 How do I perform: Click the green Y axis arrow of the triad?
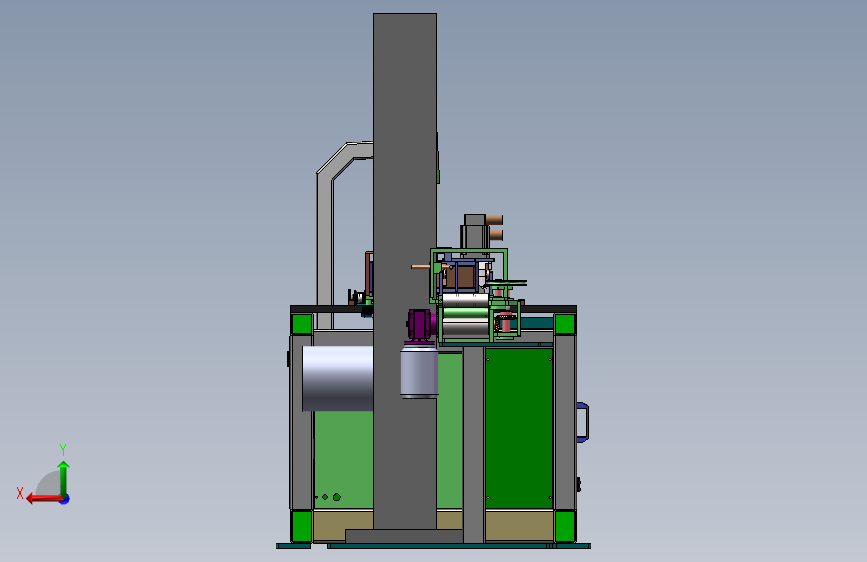point(64,479)
